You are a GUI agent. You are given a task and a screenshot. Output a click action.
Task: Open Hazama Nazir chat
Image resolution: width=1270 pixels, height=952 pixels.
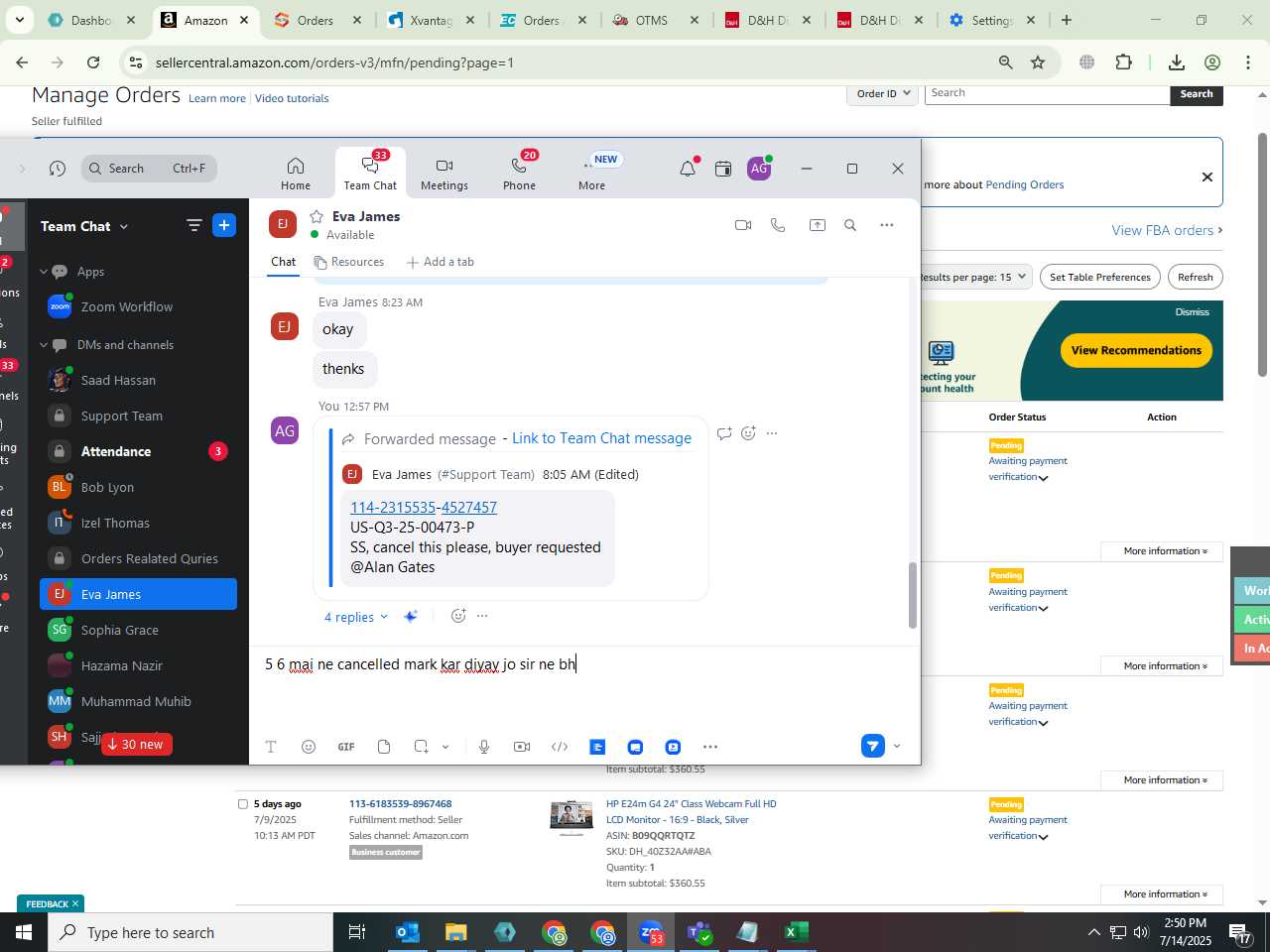(138, 666)
